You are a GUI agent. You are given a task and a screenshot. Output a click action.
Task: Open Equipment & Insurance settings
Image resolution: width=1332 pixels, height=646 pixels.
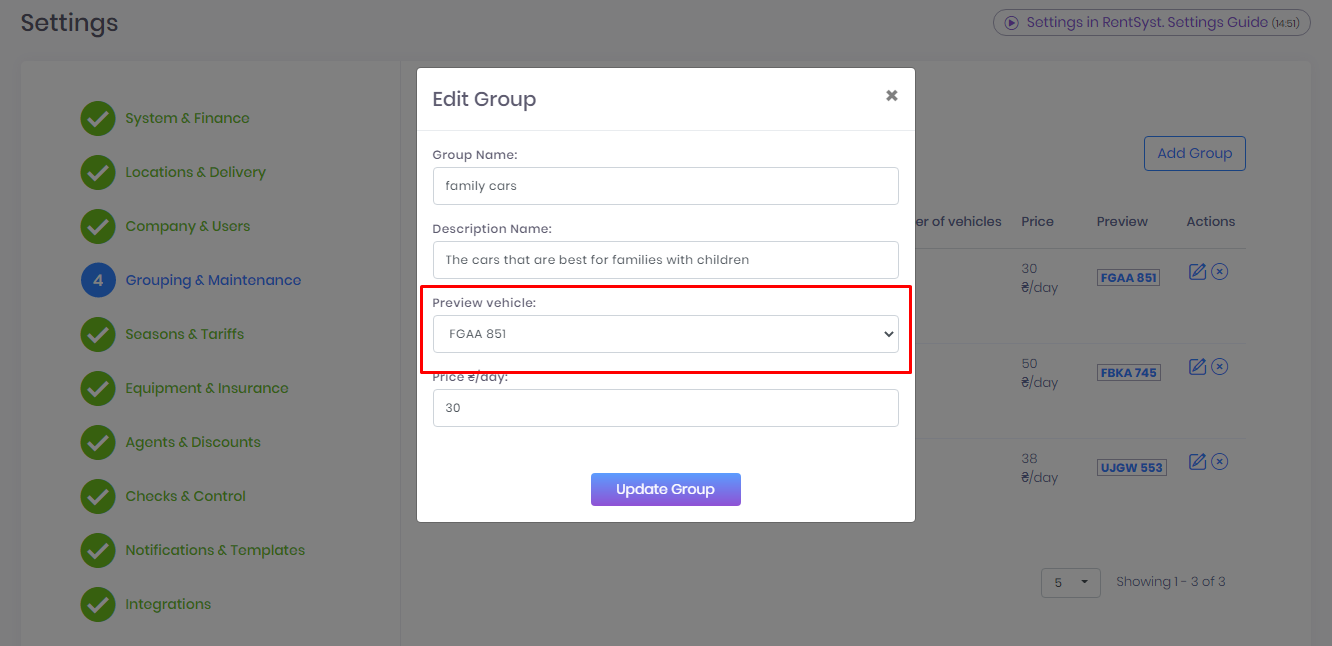click(x=206, y=389)
